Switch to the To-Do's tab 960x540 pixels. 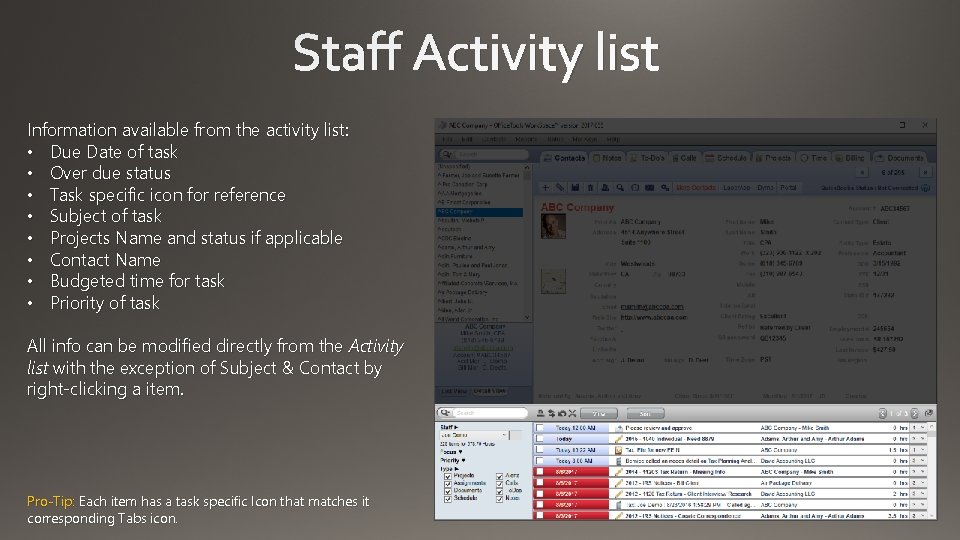click(x=648, y=158)
